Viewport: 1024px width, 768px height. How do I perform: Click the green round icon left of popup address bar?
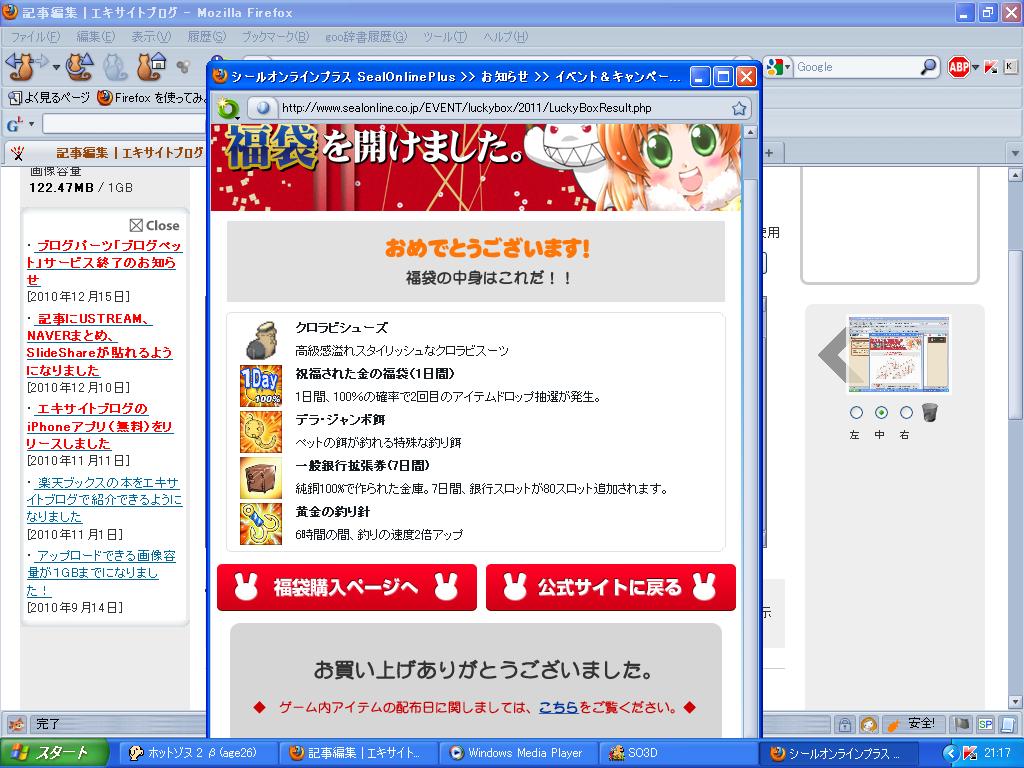(x=227, y=108)
